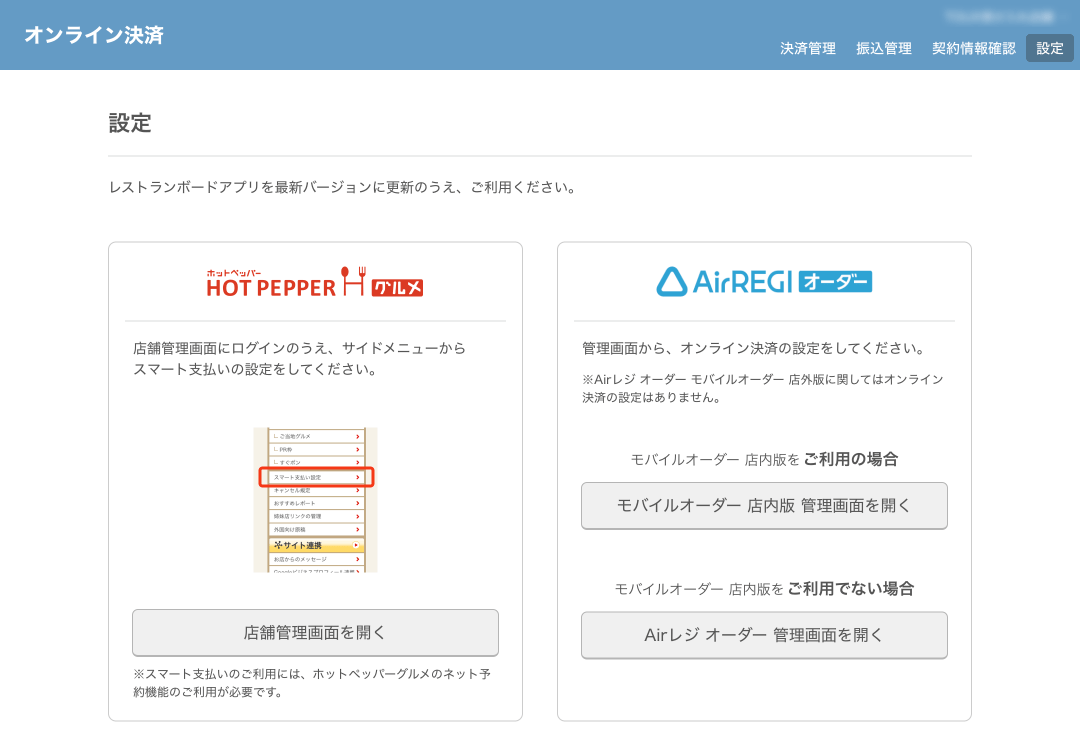Open the 決済管理 menu item
The width and height of the screenshot is (1080, 750).
pyautogui.click(x=807, y=48)
